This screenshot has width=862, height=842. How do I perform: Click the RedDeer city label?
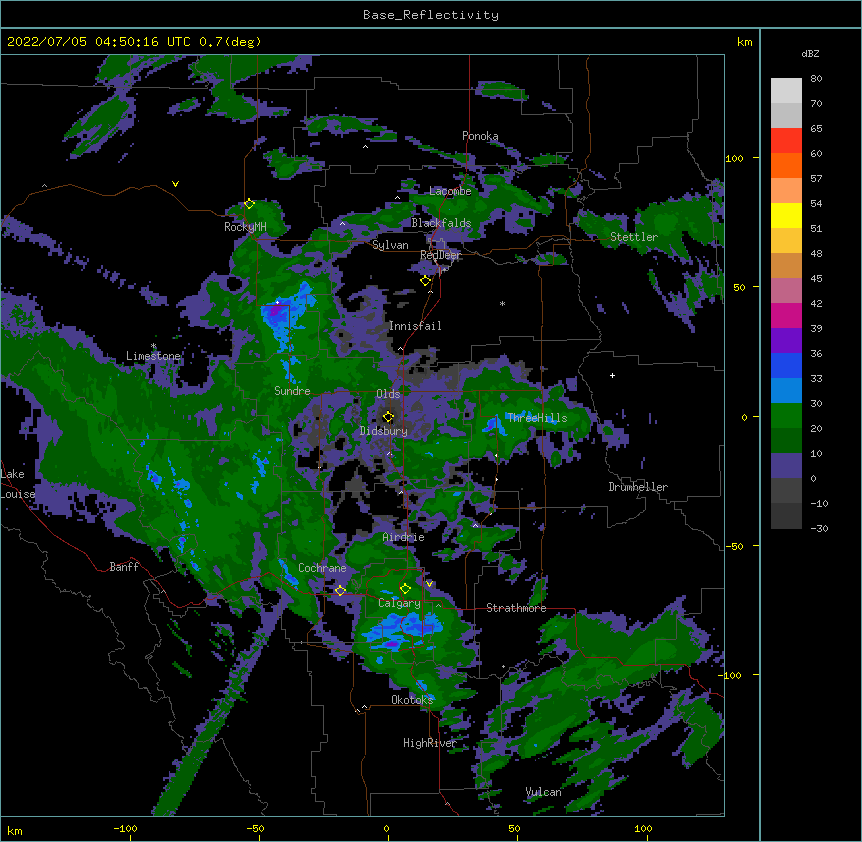coord(441,255)
